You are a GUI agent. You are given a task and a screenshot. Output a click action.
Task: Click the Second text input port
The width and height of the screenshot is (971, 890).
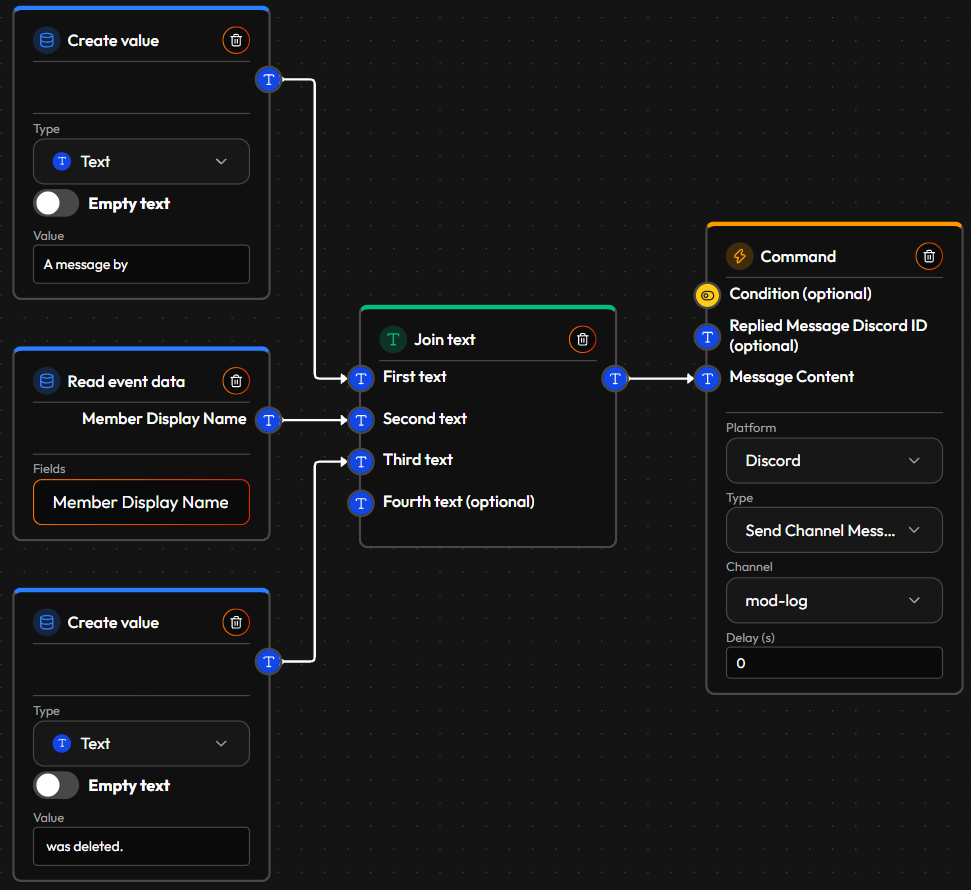pos(361,420)
